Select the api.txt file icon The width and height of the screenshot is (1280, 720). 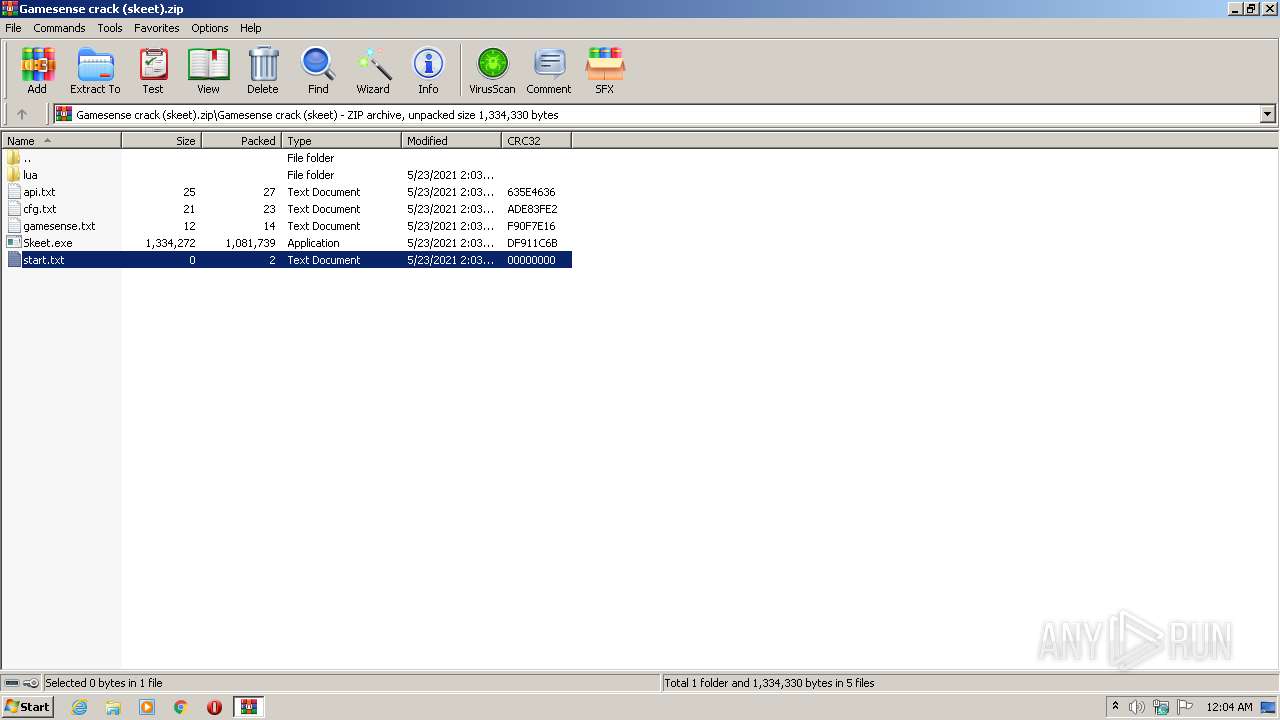(14, 192)
